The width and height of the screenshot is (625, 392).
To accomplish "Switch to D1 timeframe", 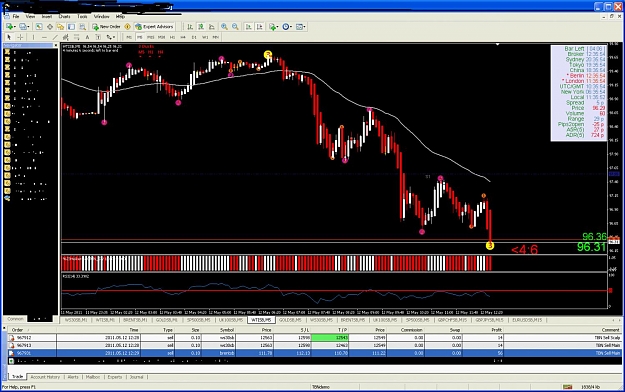I will (194, 37).
